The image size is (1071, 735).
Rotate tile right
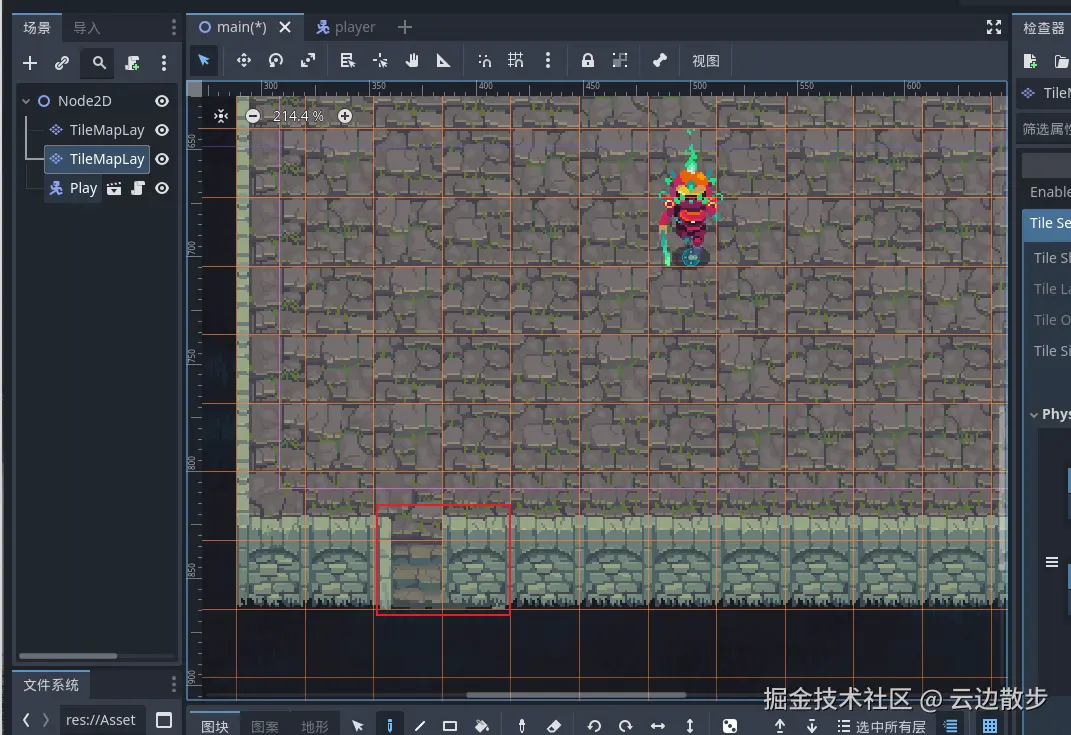[x=626, y=725]
